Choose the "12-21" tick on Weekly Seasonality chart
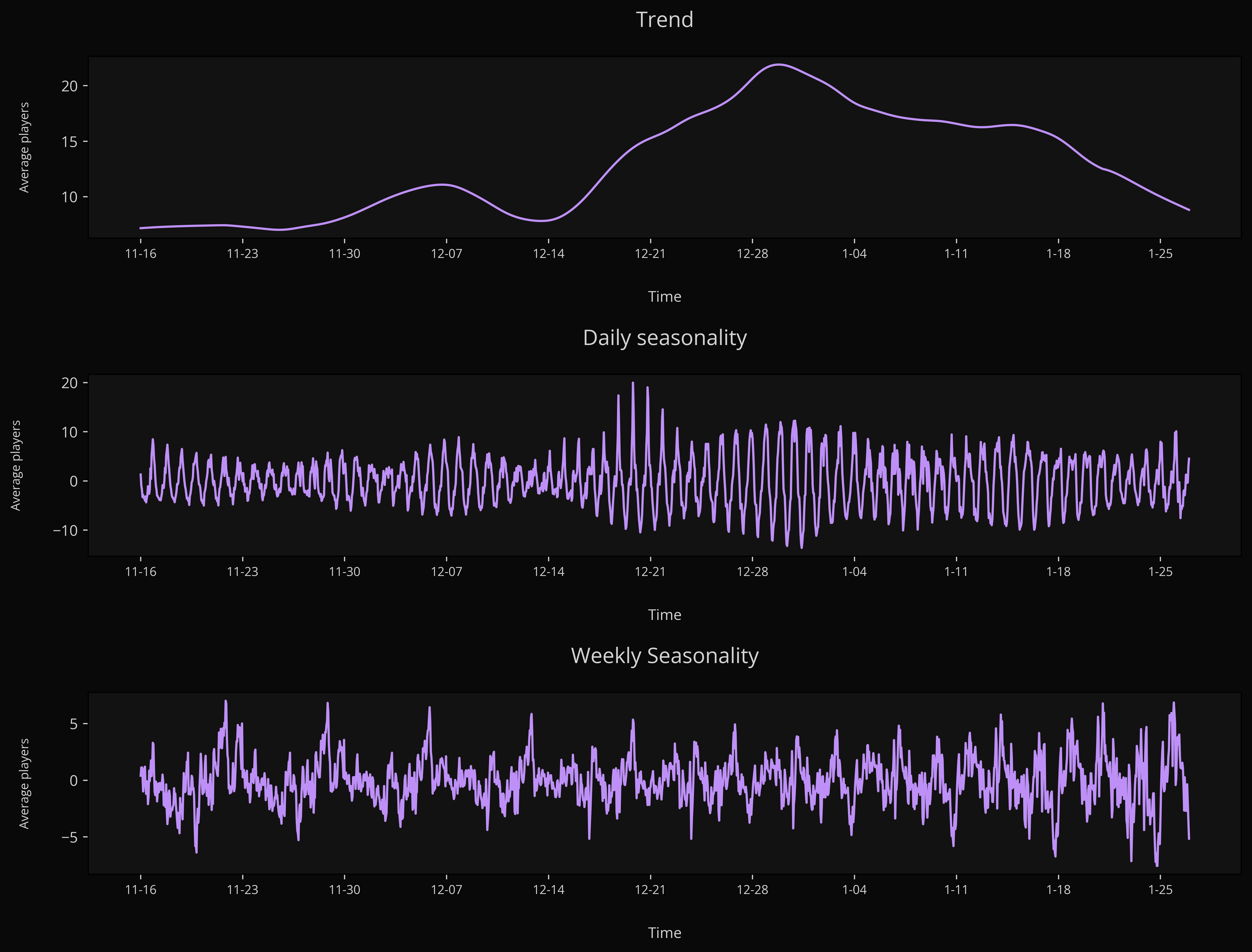Screen dimensions: 1252x952 click(x=650, y=890)
